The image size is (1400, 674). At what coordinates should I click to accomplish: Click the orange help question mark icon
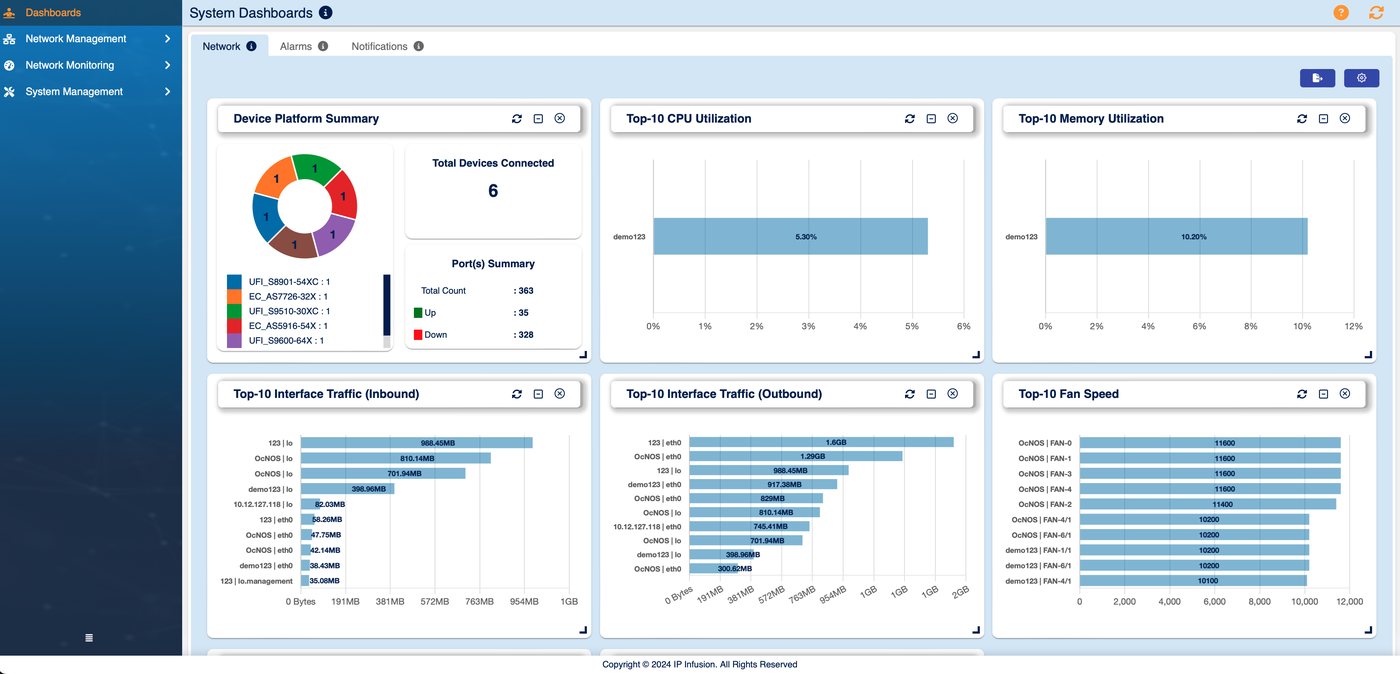[1341, 13]
